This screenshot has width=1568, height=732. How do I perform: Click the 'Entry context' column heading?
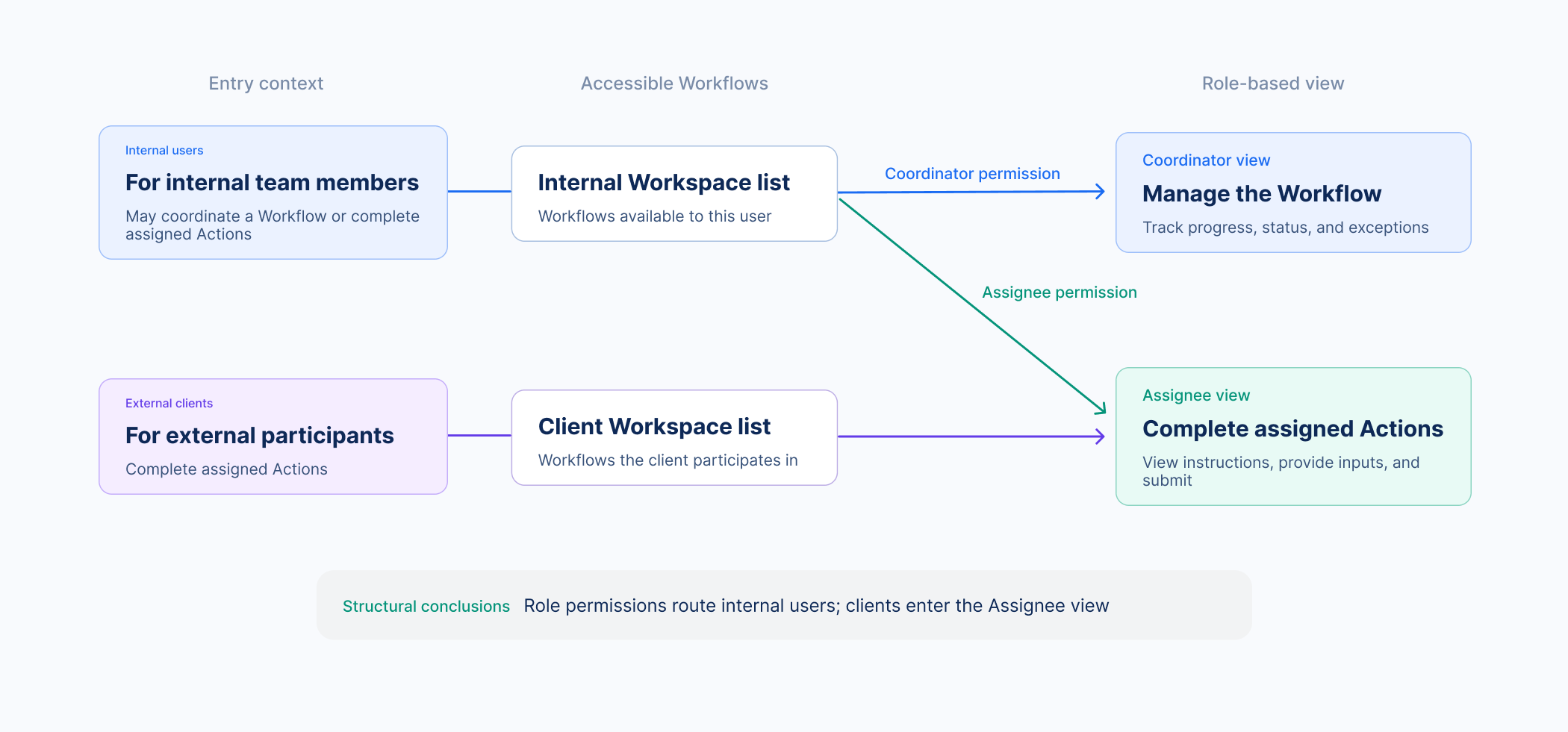pyautogui.click(x=266, y=84)
